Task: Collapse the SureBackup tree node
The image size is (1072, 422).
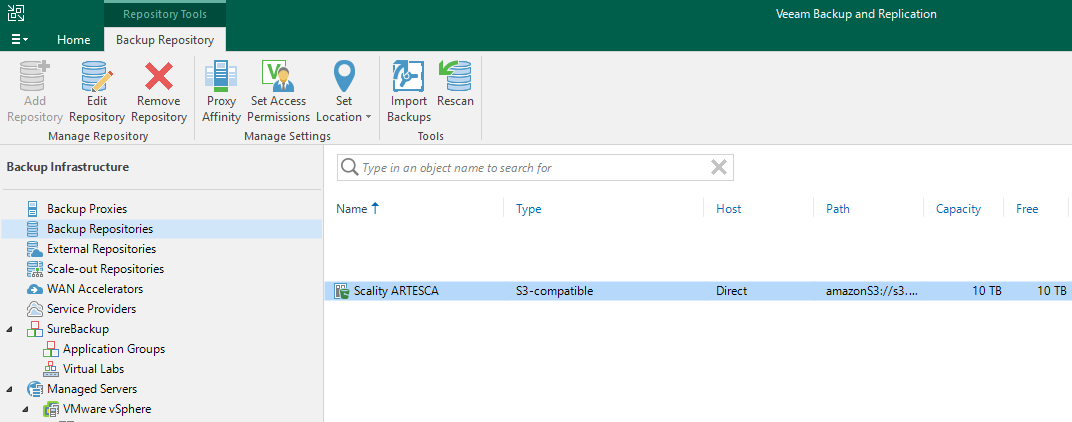Action: [x=10, y=330]
